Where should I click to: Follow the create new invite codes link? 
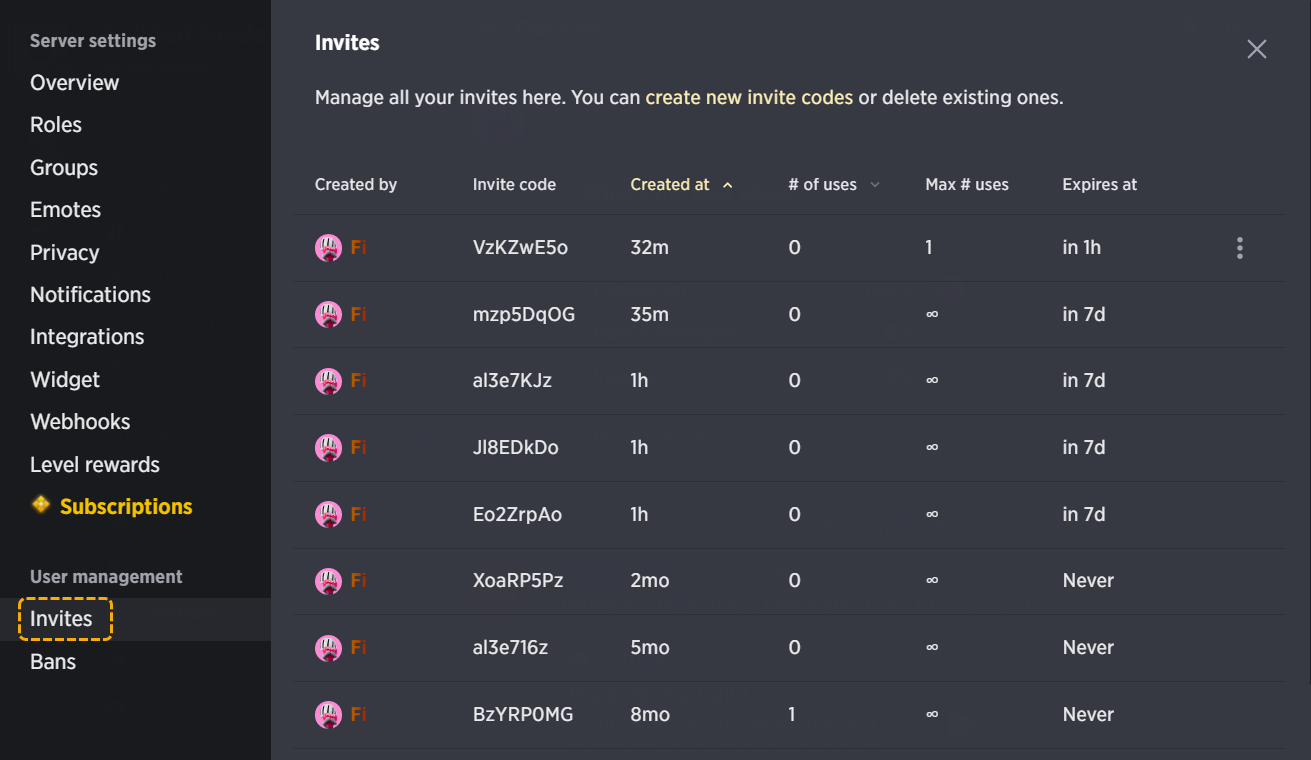(x=749, y=98)
